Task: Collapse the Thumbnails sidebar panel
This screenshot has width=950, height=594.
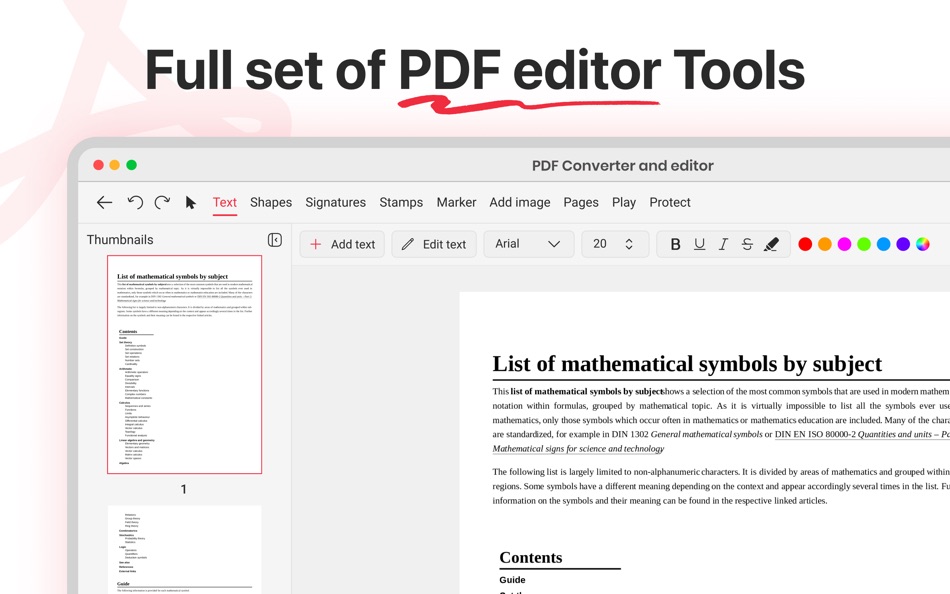Action: (274, 240)
